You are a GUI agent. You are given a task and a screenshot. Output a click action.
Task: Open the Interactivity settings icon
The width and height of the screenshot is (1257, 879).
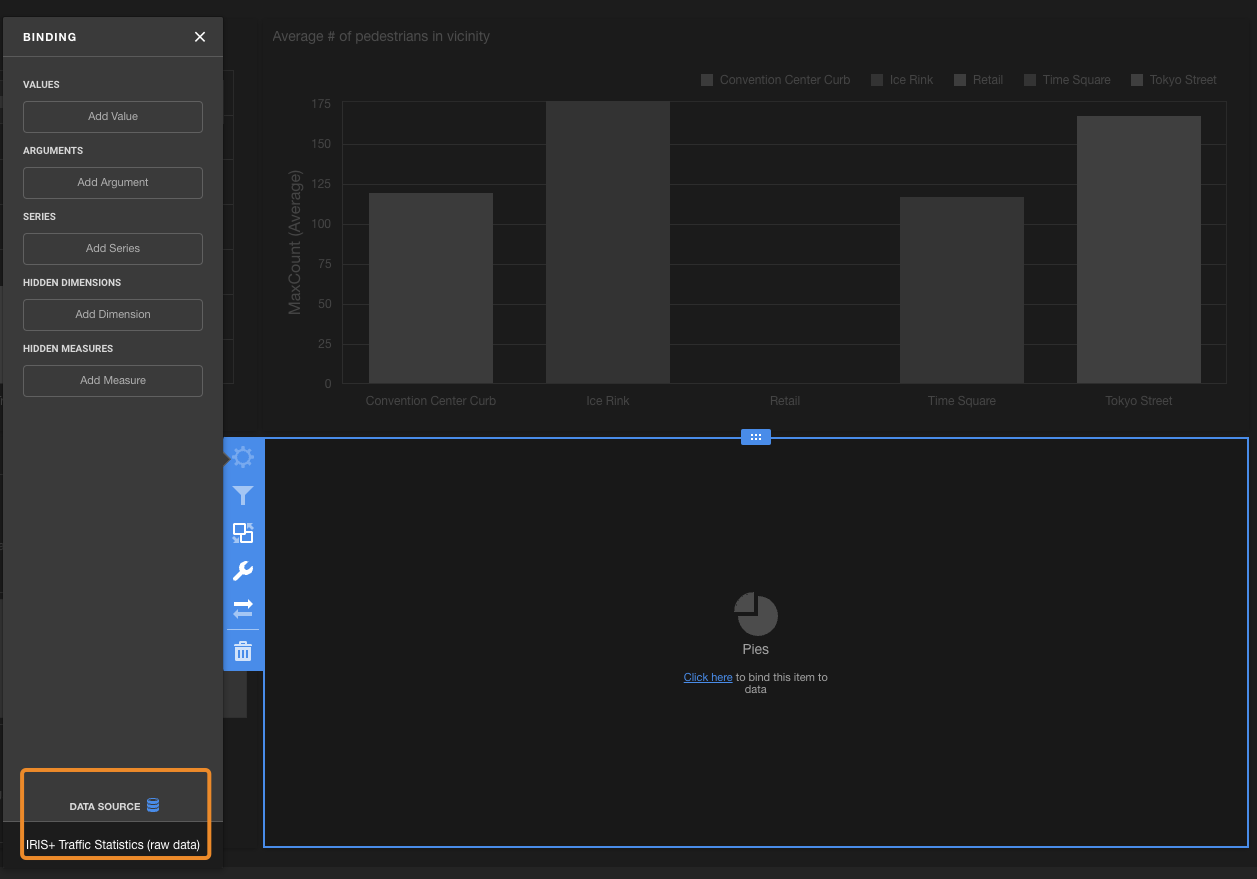243,533
